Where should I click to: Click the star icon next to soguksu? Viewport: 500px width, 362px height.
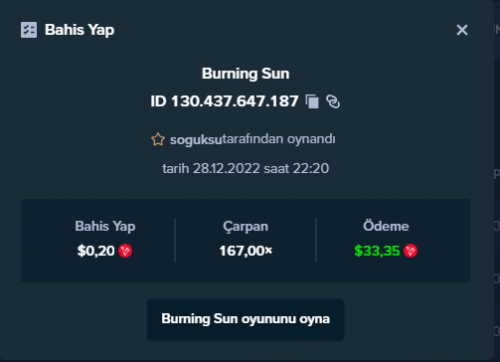[158, 139]
